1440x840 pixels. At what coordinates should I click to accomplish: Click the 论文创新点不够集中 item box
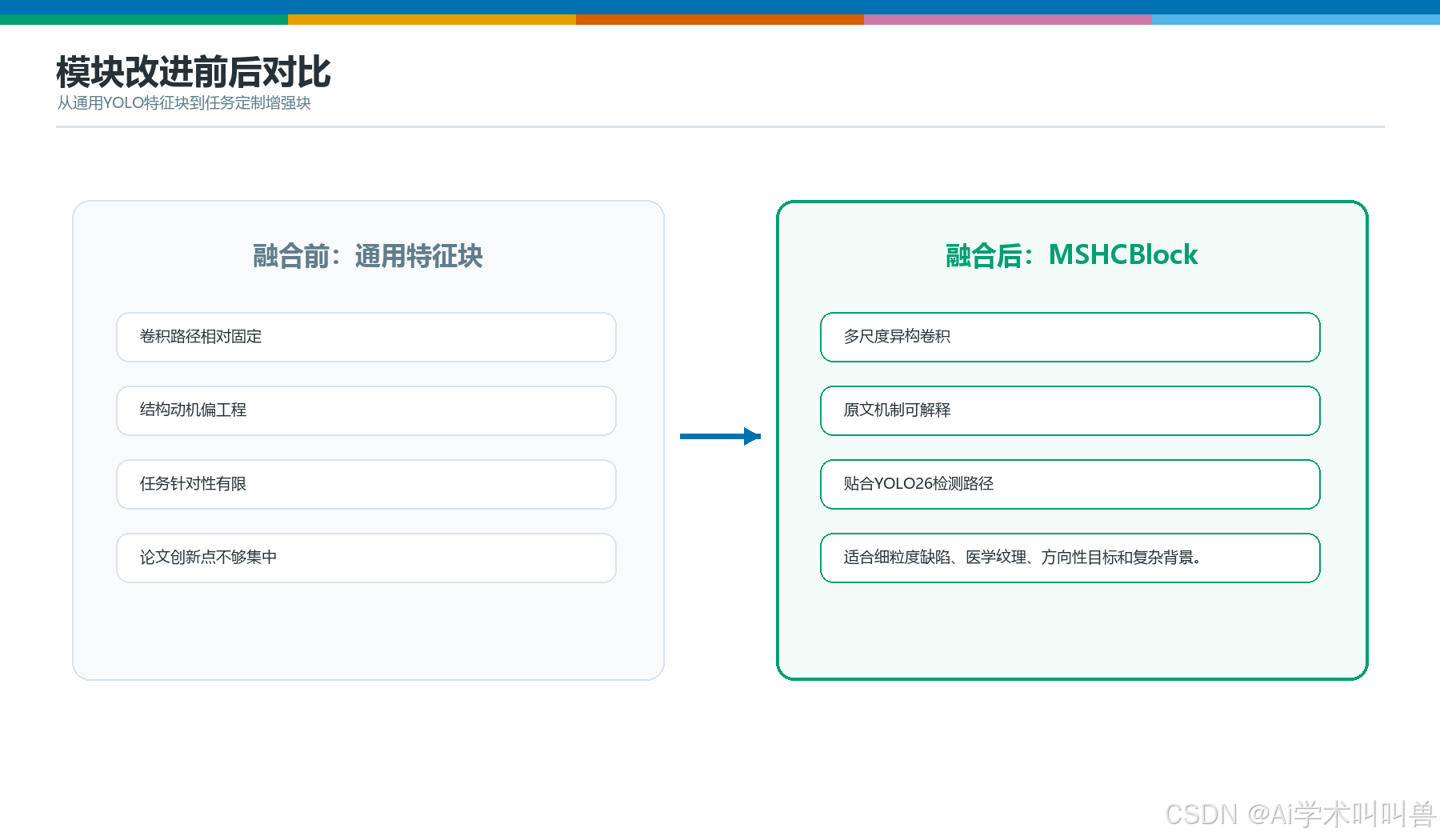click(x=366, y=558)
